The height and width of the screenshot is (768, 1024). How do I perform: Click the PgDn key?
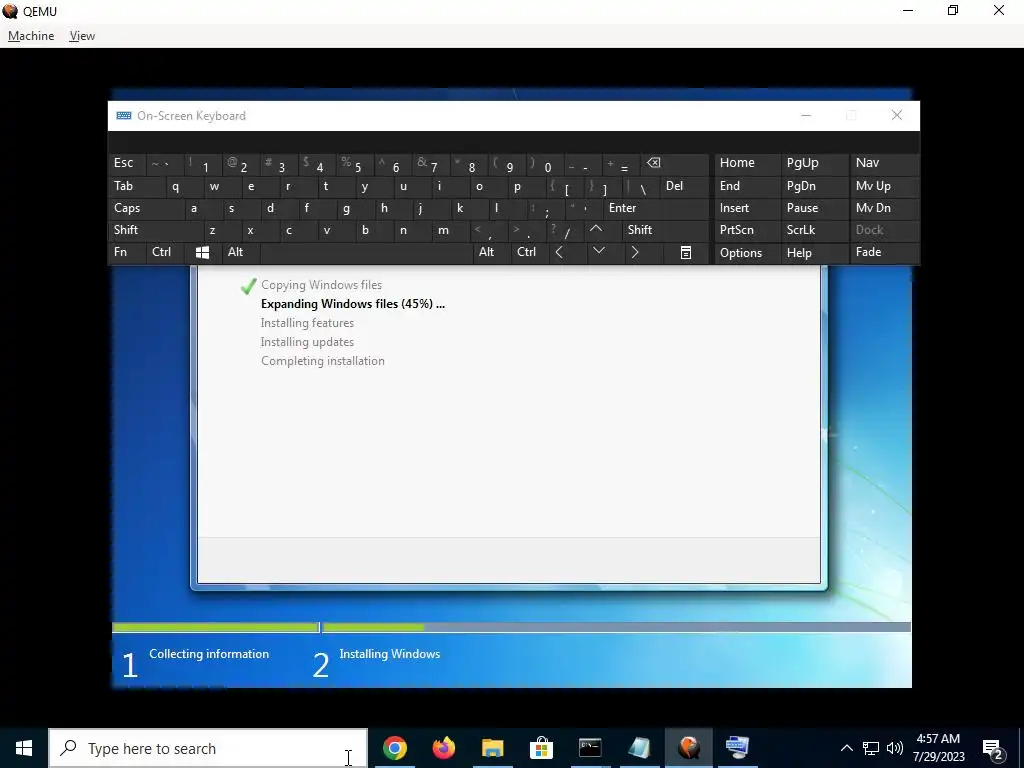[x=814, y=186]
